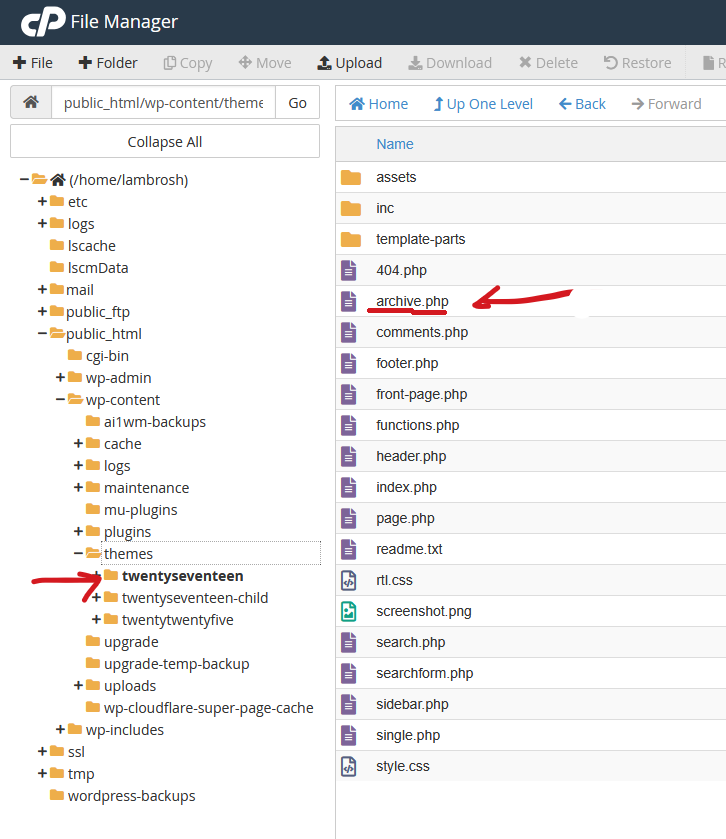Click the screenshot.png image file icon
The height and width of the screenshot is (839, 726).
(349, 611)
